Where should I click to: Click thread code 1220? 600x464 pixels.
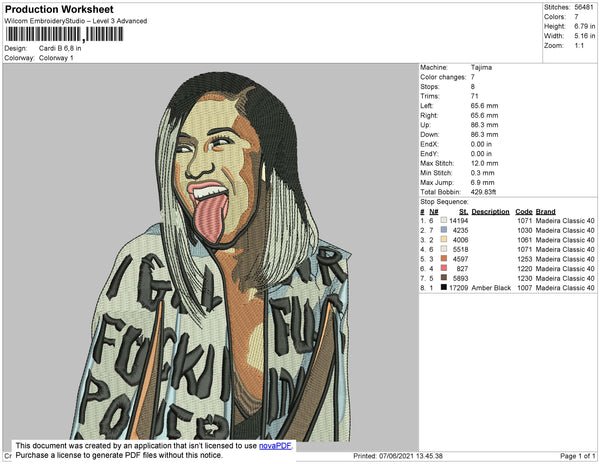525,269
